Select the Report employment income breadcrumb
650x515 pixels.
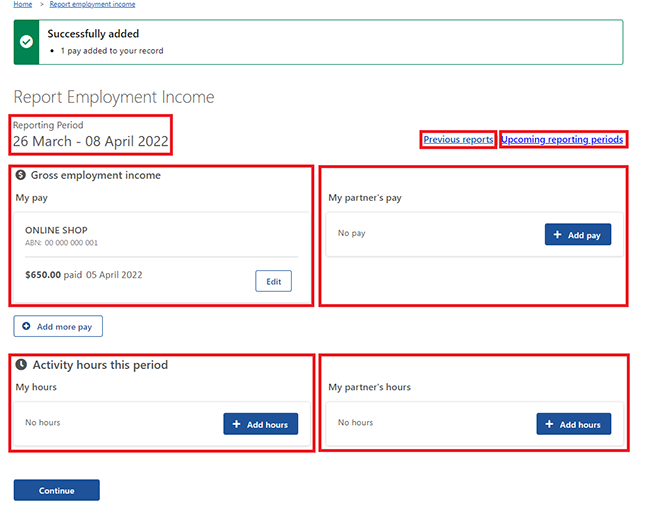pyautogui.click(x=92, y=4)
